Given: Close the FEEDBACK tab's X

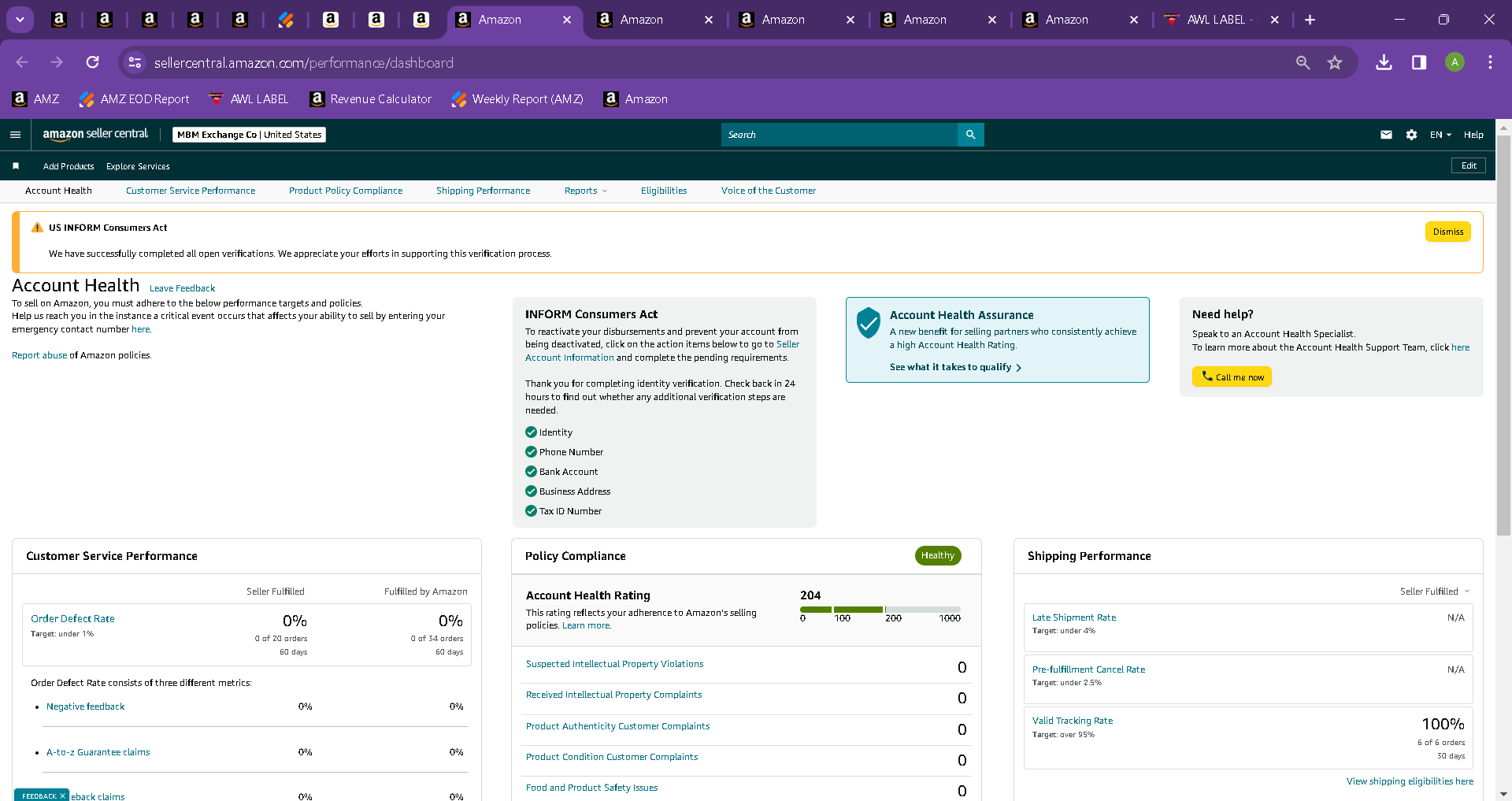Looking at the screenshot, I should pyautogui.click(x=62, y=795).
